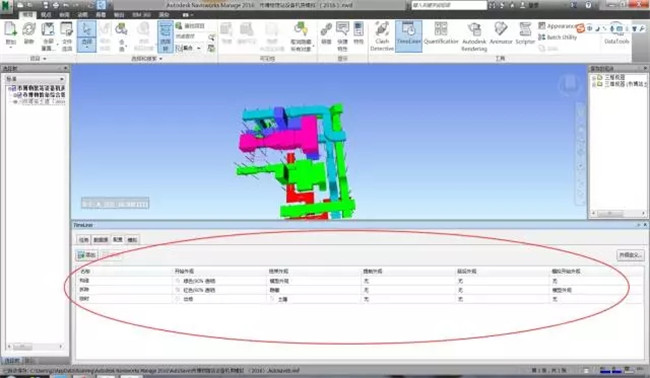Toggle the Selection Tree ribbon button
Viewport: 650px width, 378px height.
click(165, 36)
